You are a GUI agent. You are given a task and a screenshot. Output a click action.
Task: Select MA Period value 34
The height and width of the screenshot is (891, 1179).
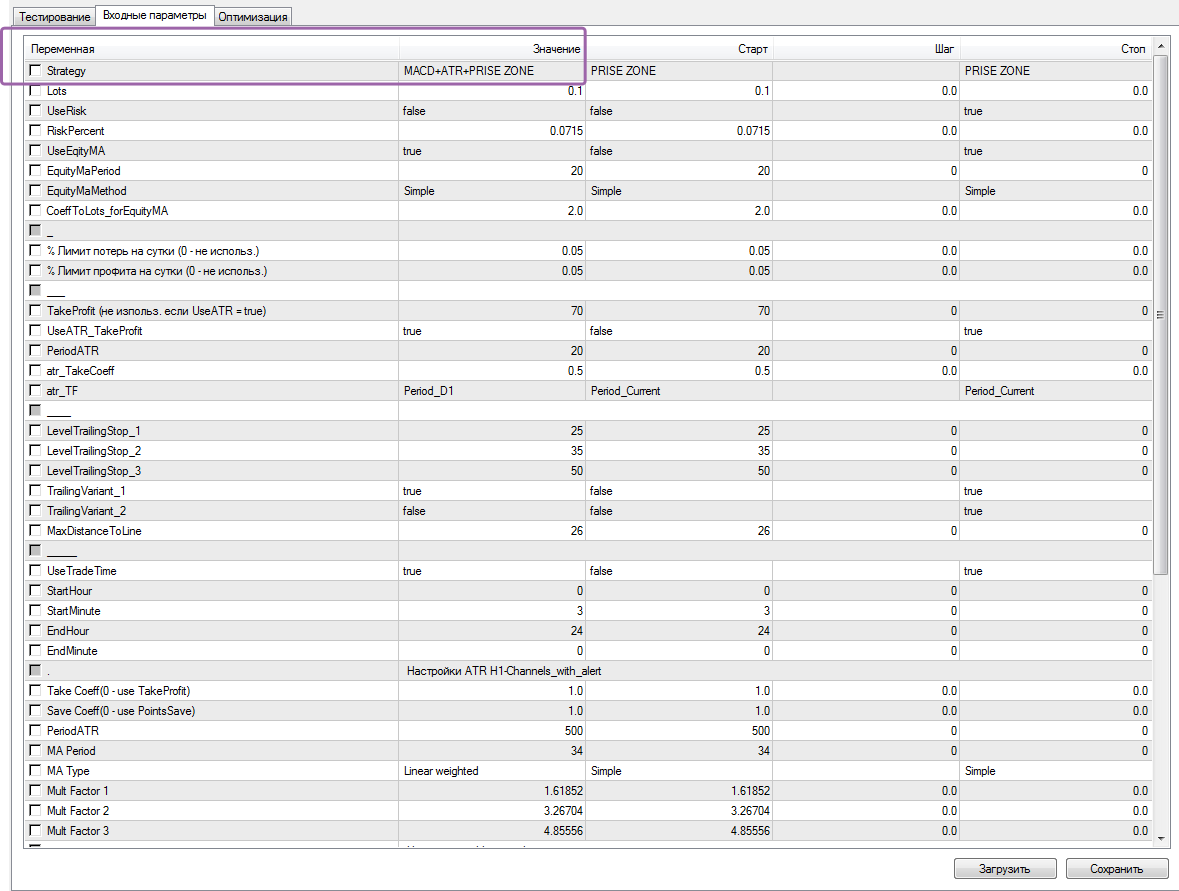(492, 750)
